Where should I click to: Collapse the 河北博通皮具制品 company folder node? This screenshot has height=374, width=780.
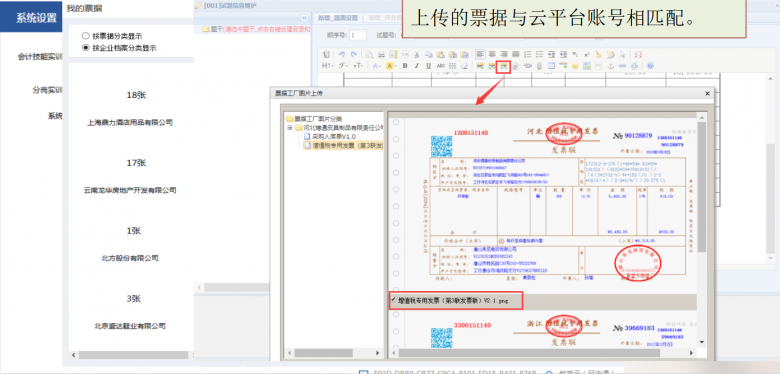point(290,128)
